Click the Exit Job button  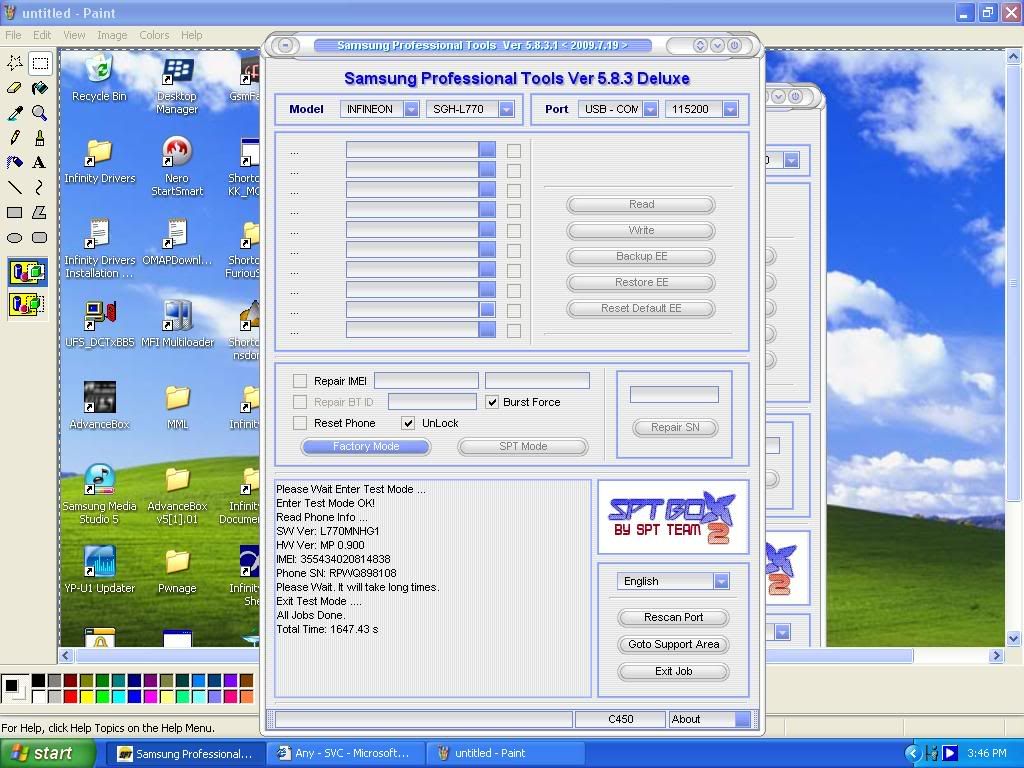point(673,671)
